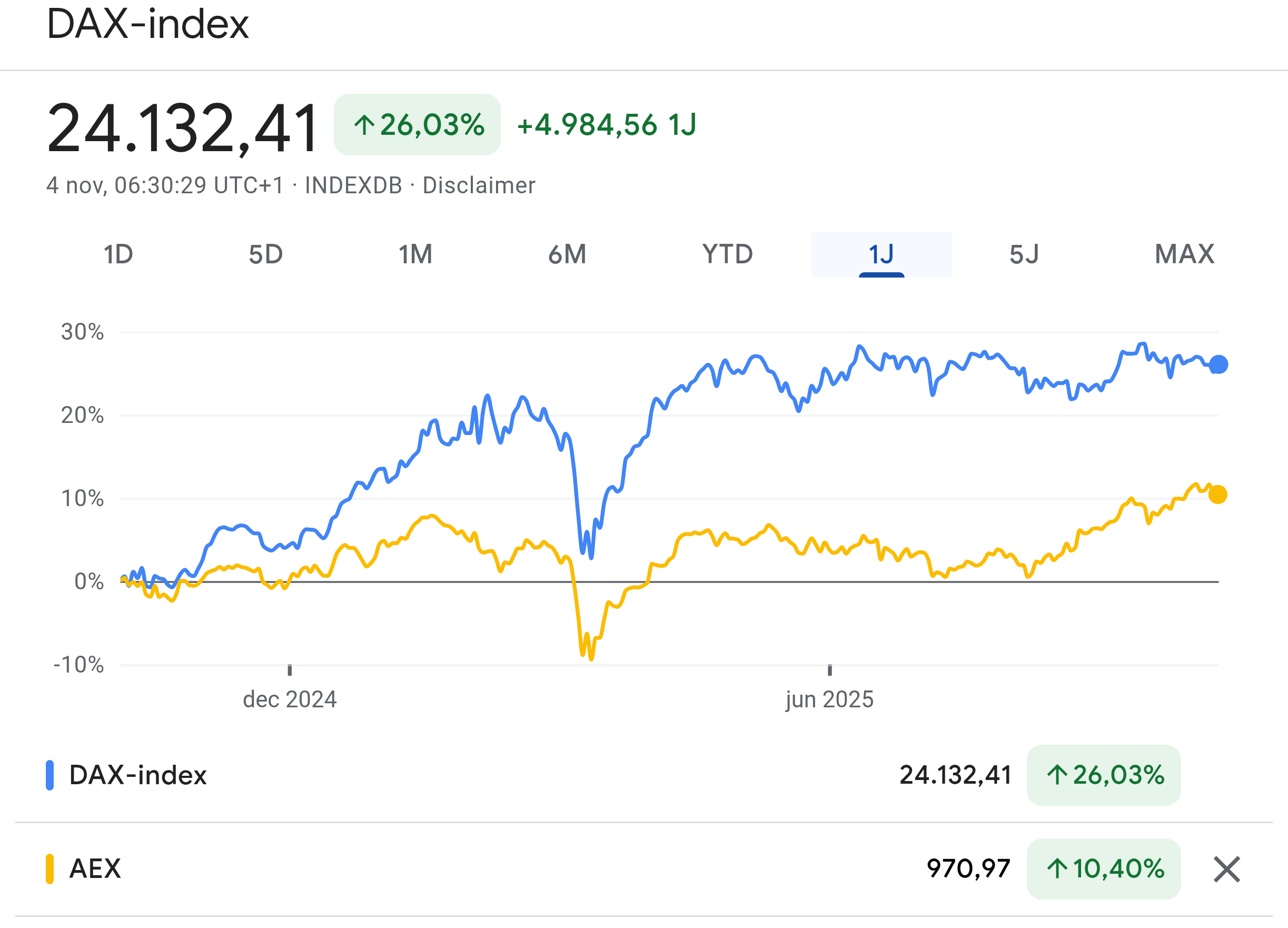Switch chart to 6M range
1288x928 pixels.
pos(567,254)
